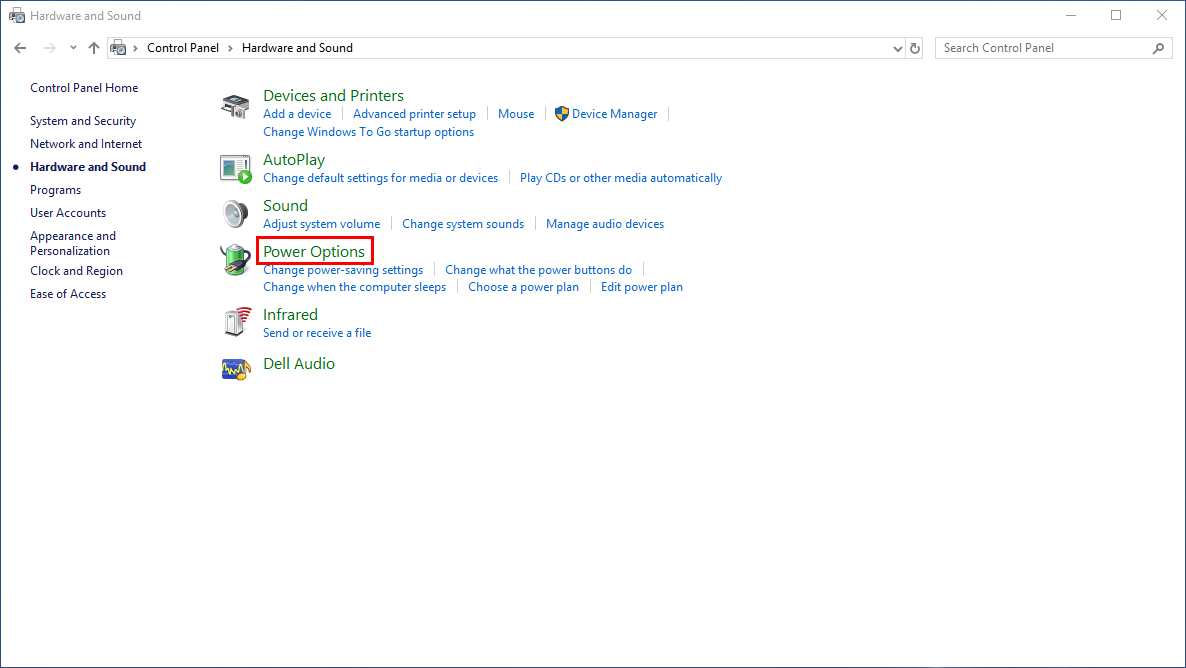This screenshot has height=668, width=1186.
Task: Click Change when the computer sleeps
Action: tap(354, 287)
